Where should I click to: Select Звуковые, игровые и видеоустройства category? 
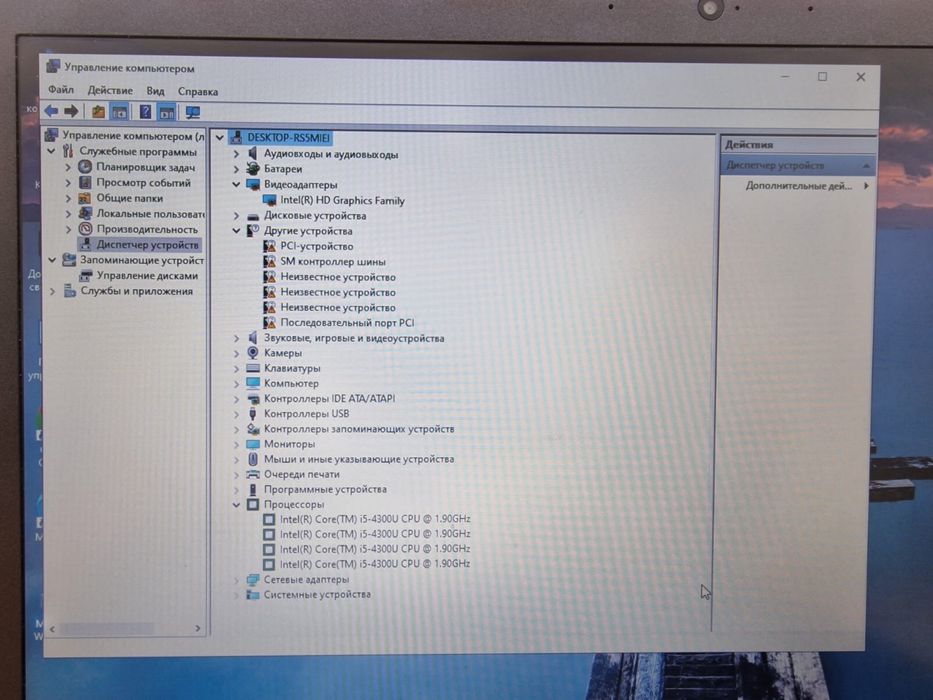pos(354,338)
